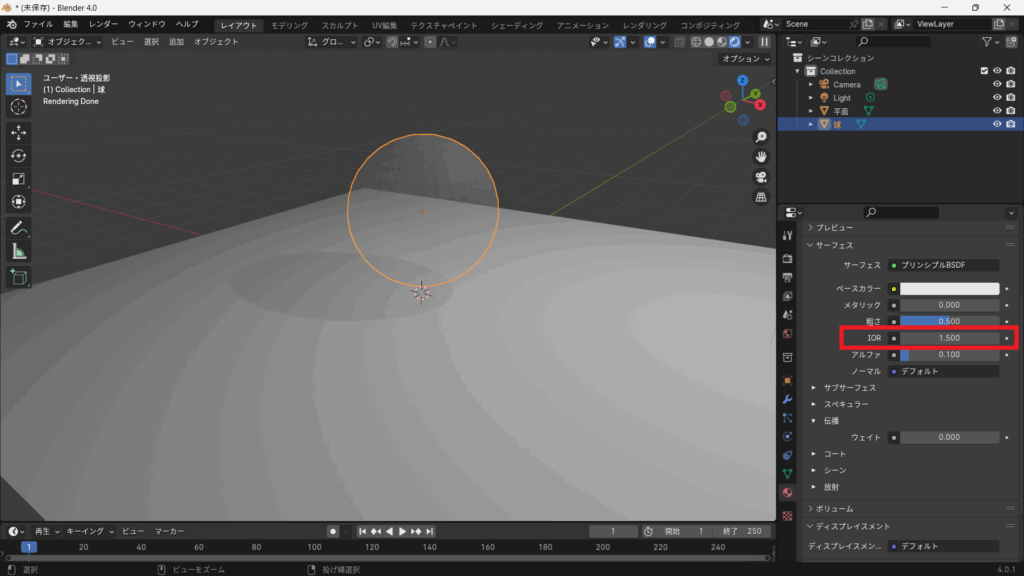Open the Material properties tab icon
This screenshot has height=576, width=1024.
point(788,493)
